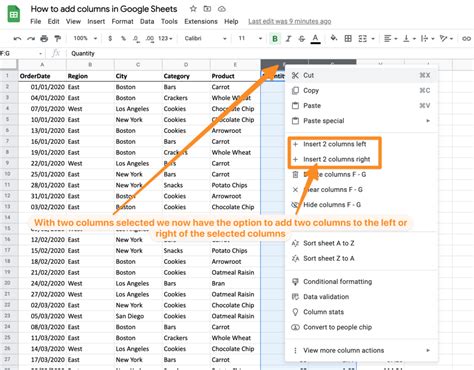Open the Help menu
474x370 pixels.
231,22
